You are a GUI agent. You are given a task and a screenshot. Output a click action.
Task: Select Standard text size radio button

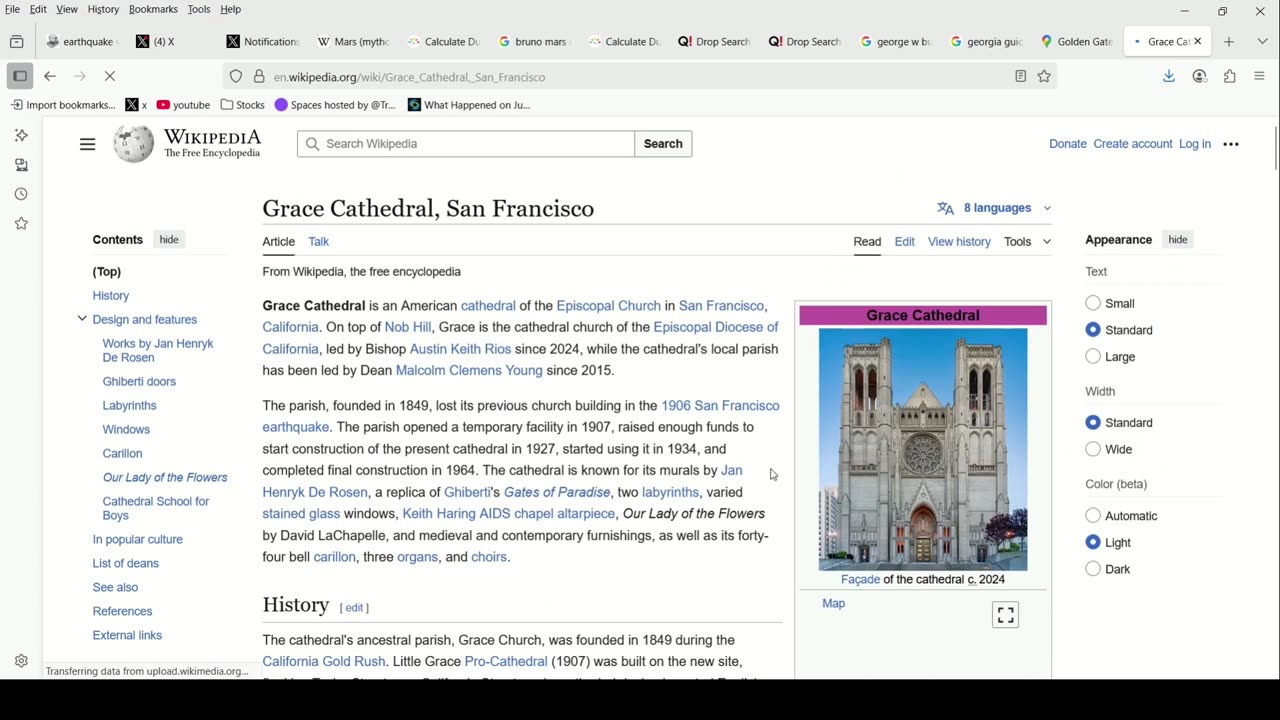pos(1093,330)
